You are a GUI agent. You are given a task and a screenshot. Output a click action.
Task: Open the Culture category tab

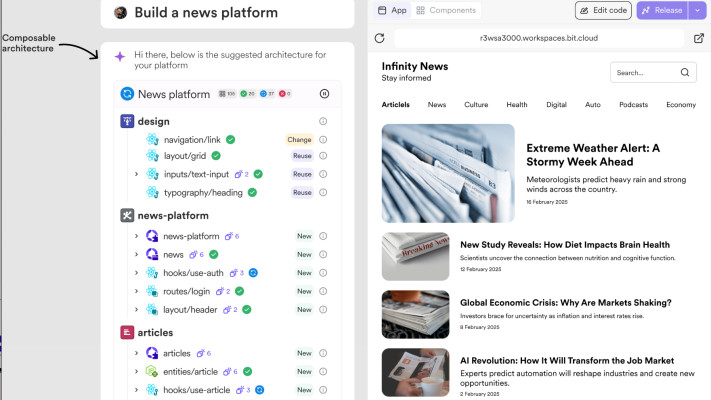(476, 105)
